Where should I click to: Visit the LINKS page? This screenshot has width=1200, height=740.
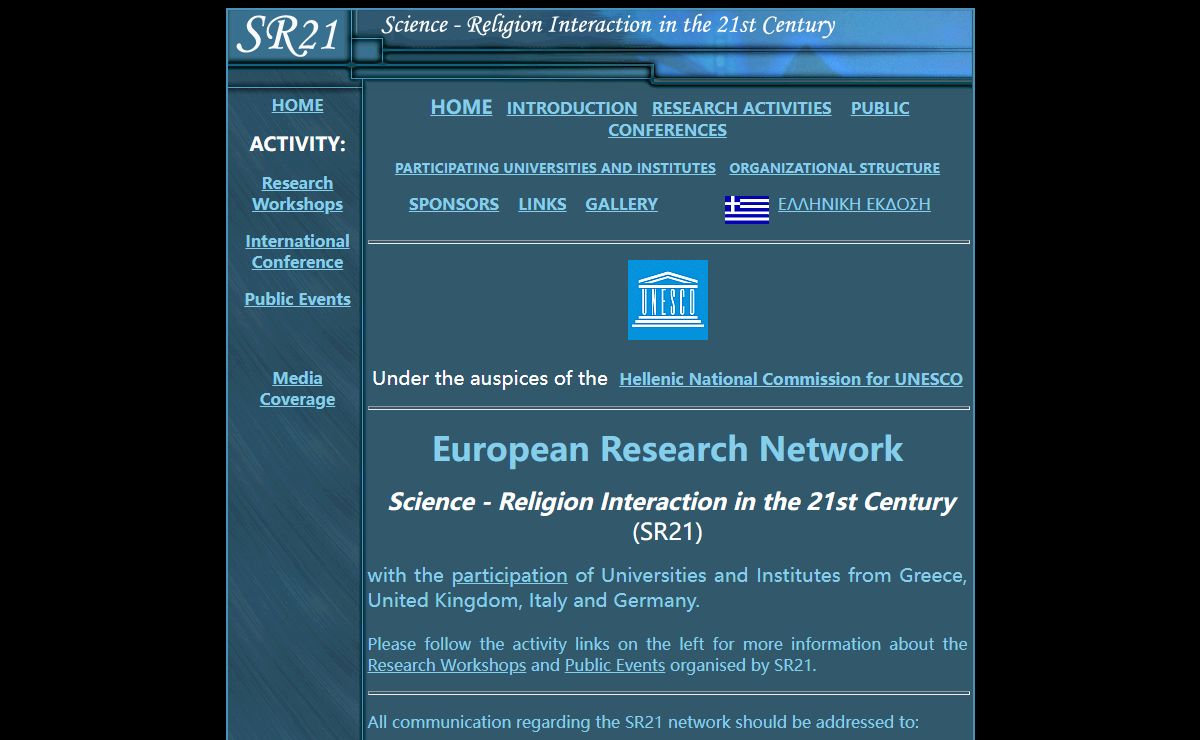(x=542, y=204)
